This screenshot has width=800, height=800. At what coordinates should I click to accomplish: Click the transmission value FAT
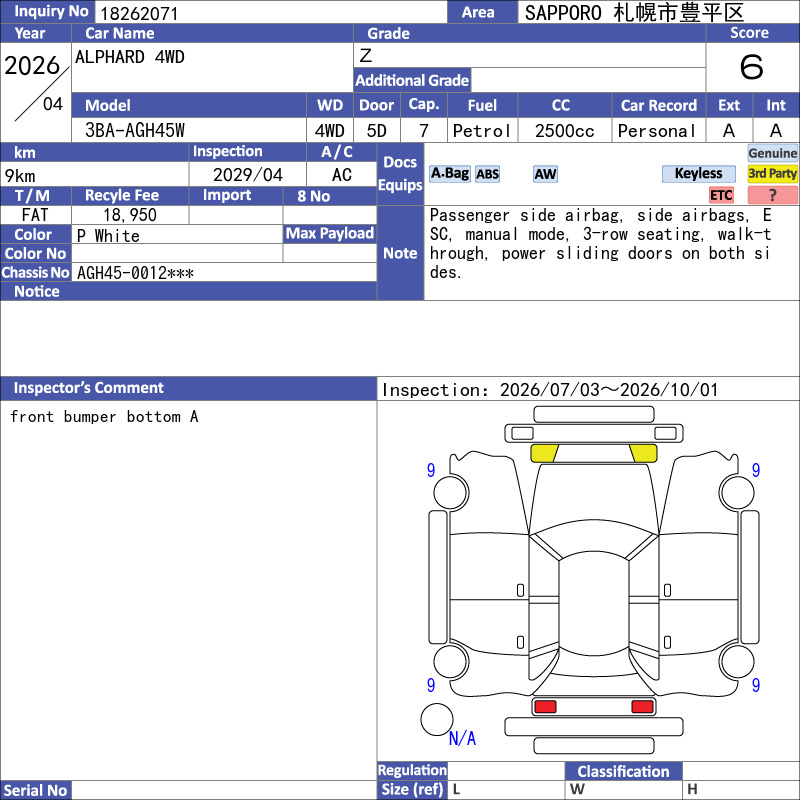click(x=35, y=215)
